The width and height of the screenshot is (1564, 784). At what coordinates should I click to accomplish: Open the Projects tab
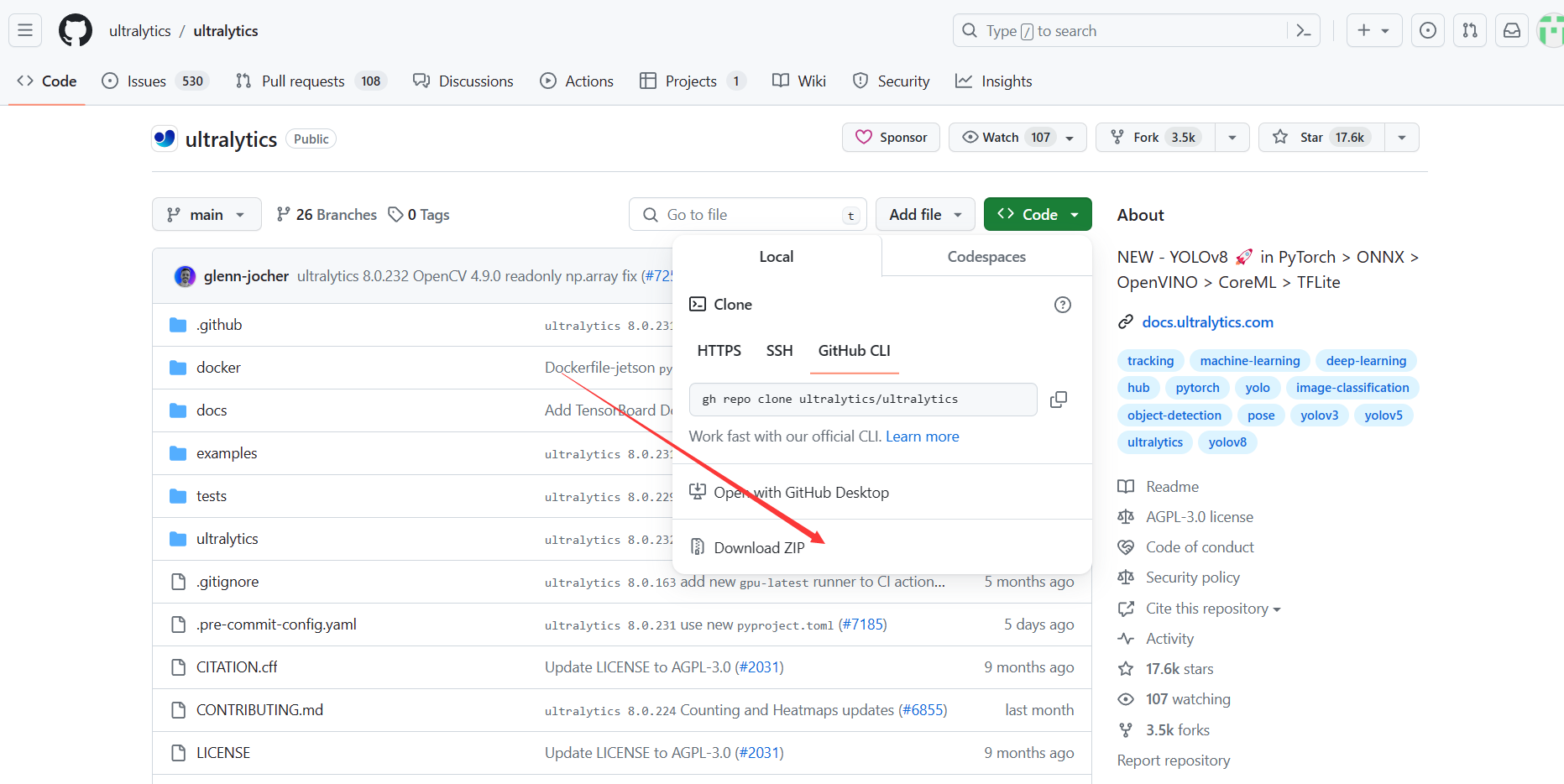(693, 81)
